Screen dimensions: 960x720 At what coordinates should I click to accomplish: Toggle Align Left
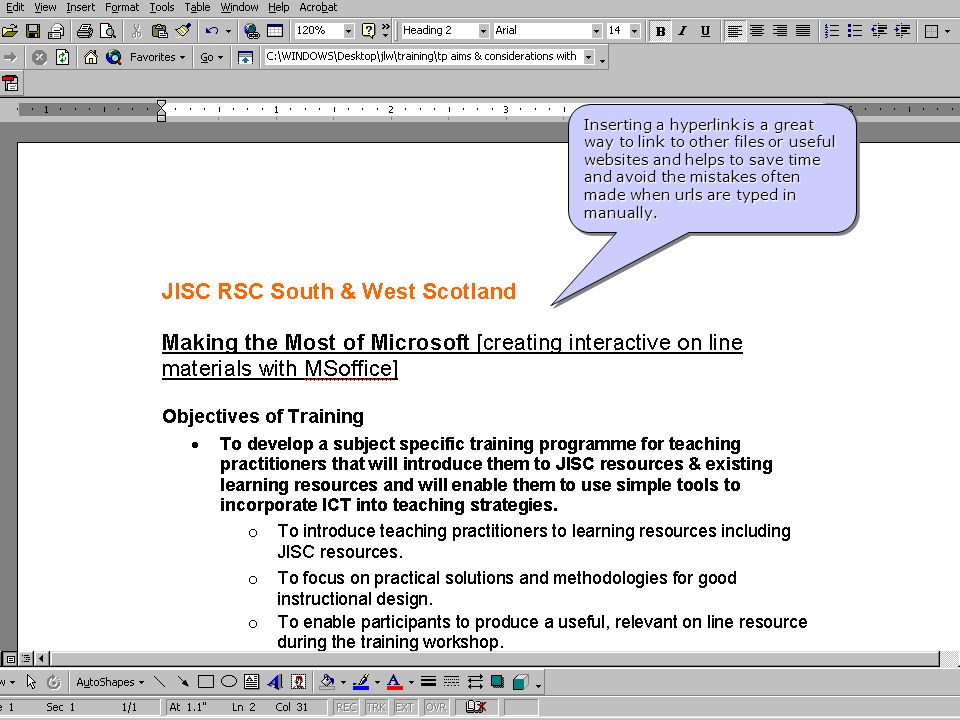734,31
